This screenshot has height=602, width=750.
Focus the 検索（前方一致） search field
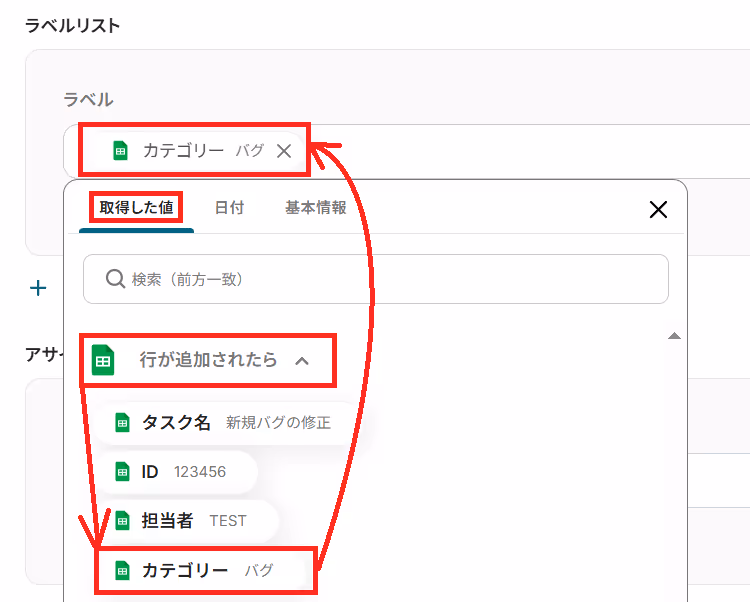point(376,279)
